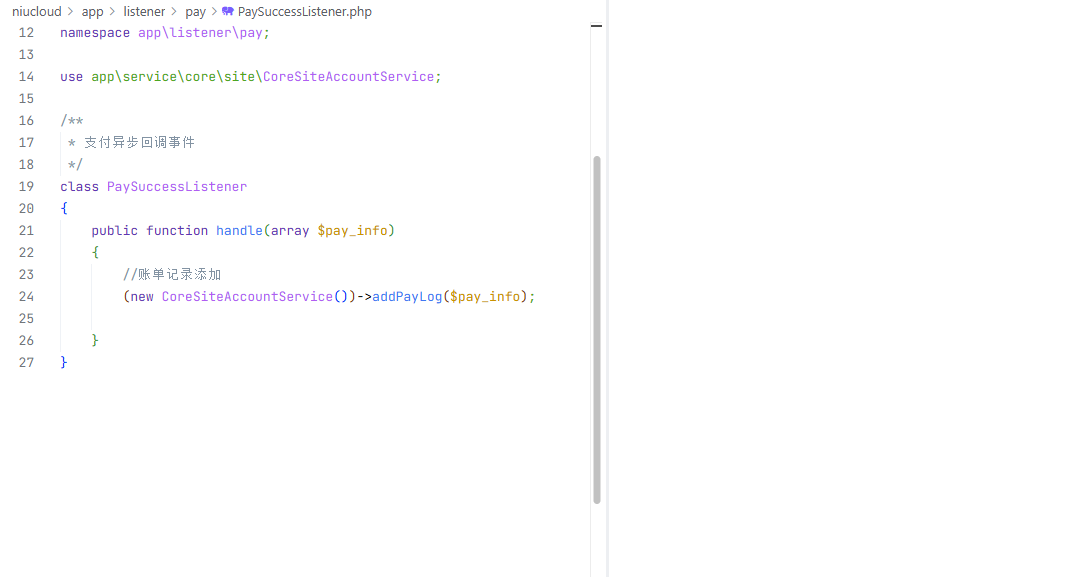This screenshot has width=1069, height=588.
Task: Open the listener breadcrumb segment
Action: point(144,12)
